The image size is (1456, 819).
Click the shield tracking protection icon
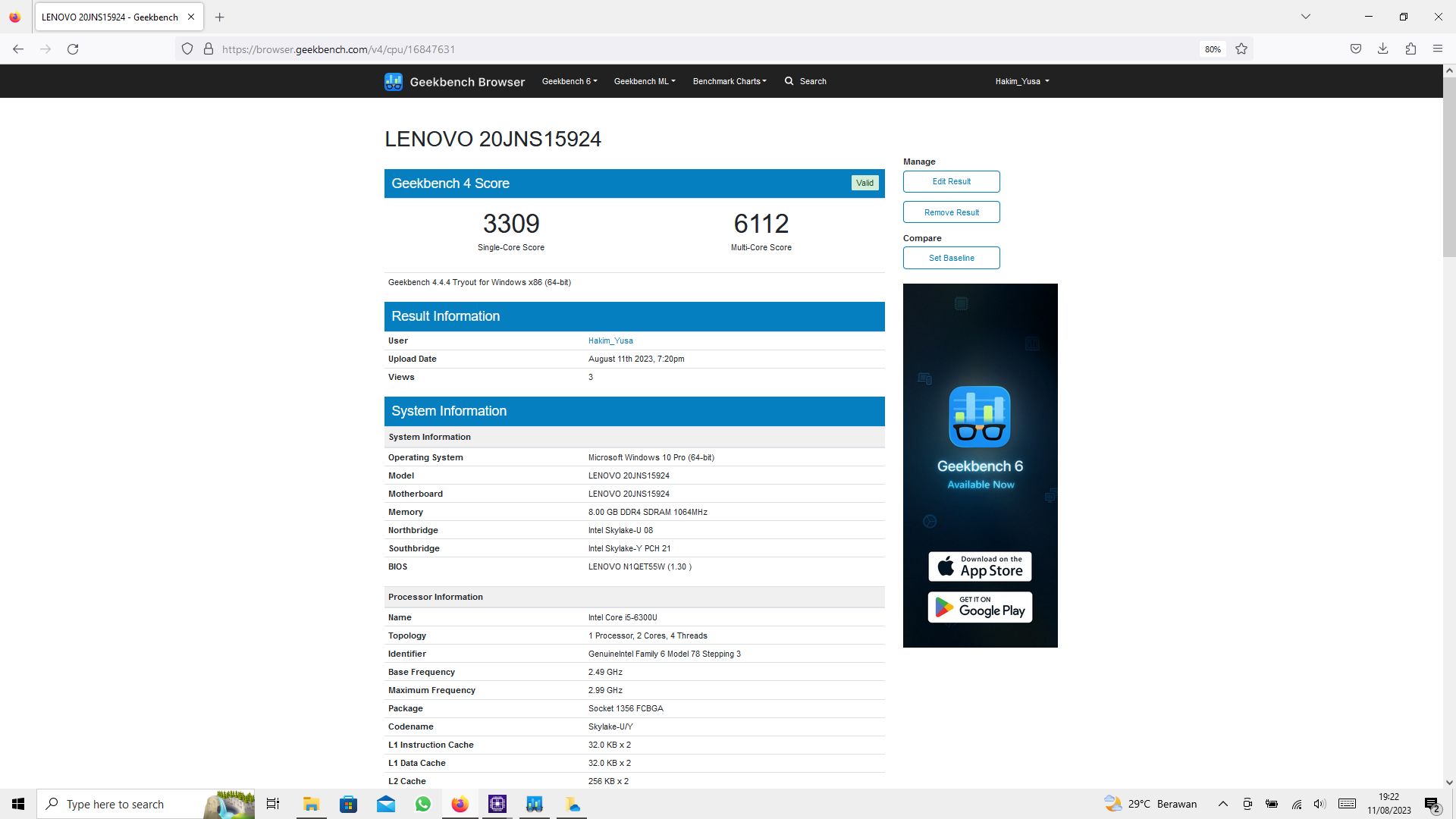187,49
